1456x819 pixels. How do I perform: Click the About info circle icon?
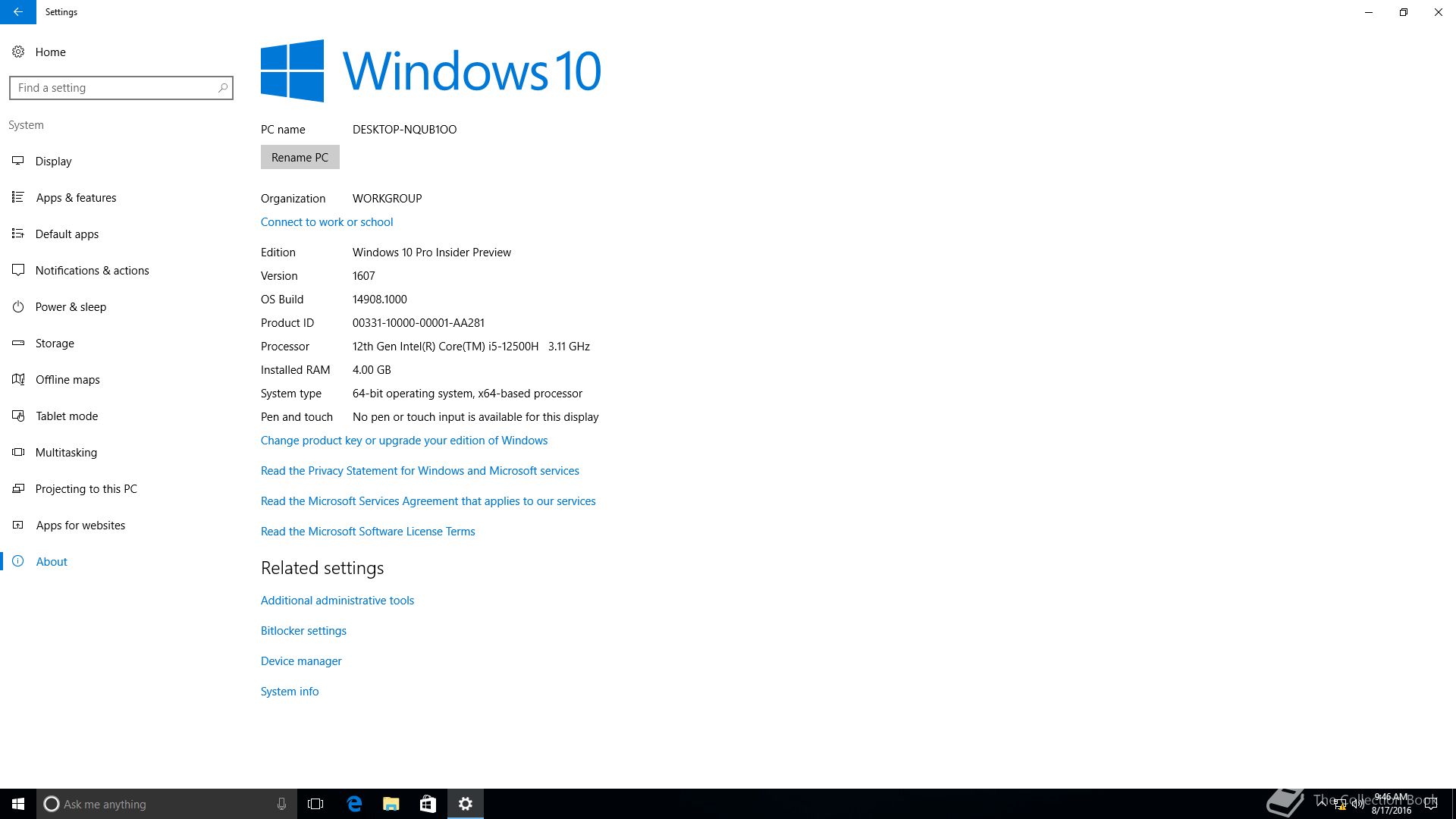click(x=17, y=561)
